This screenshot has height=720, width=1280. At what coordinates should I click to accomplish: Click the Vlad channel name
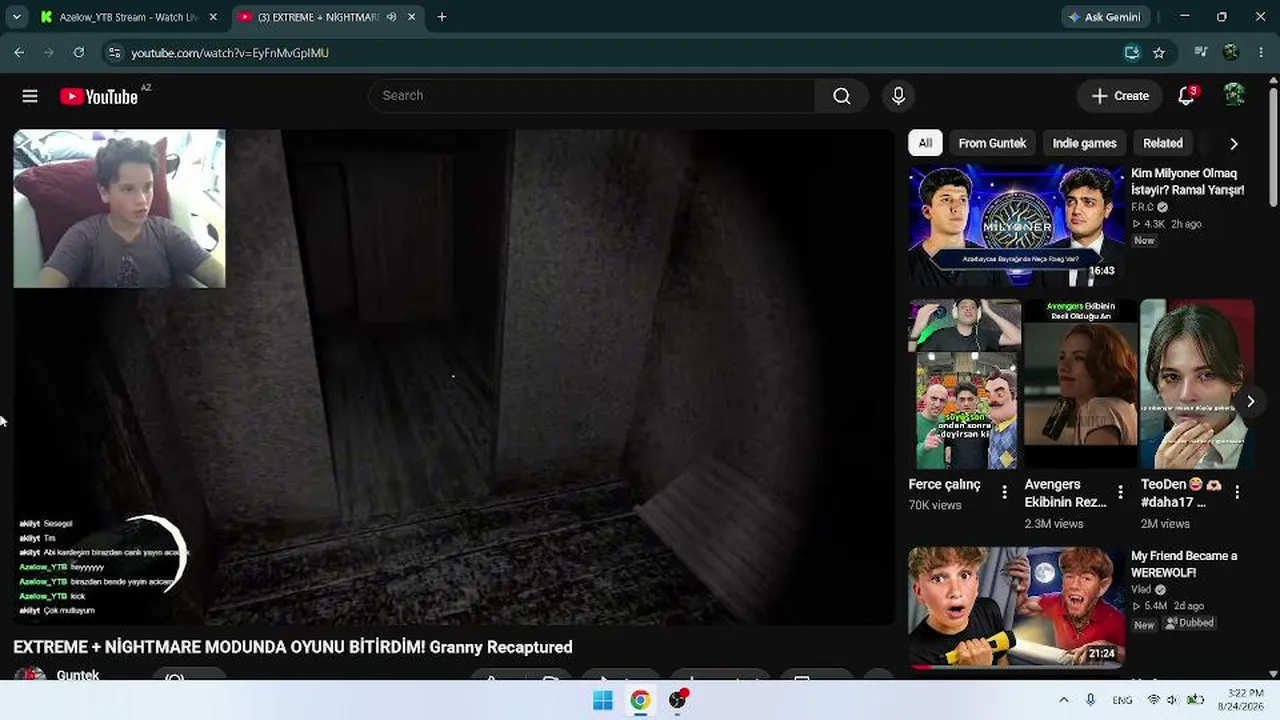click(1141, 590)
